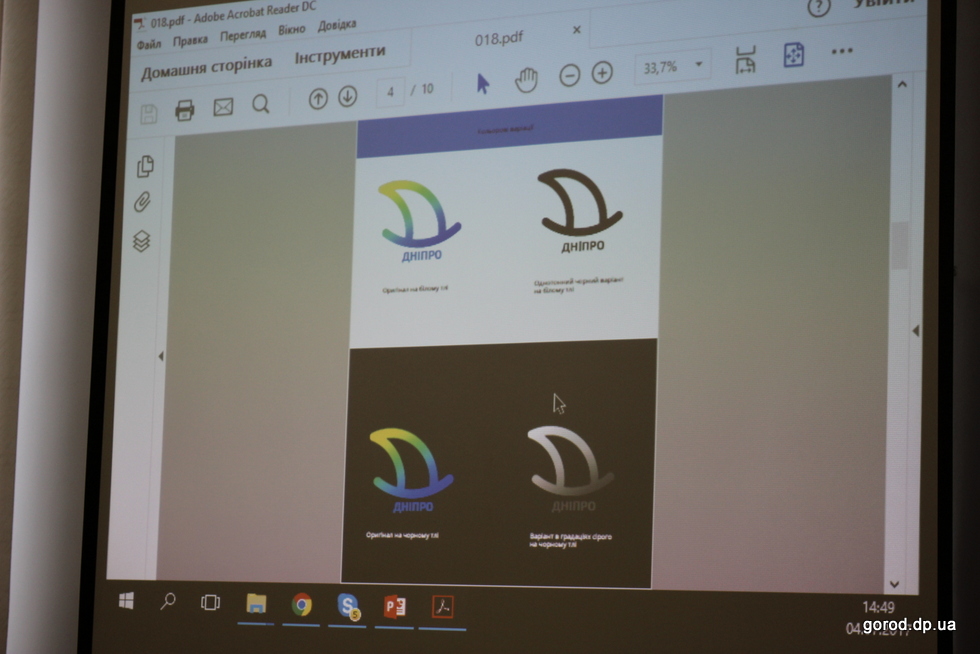980x654 pixels.
Task: Zoom in with plus button
Action: 602,73
